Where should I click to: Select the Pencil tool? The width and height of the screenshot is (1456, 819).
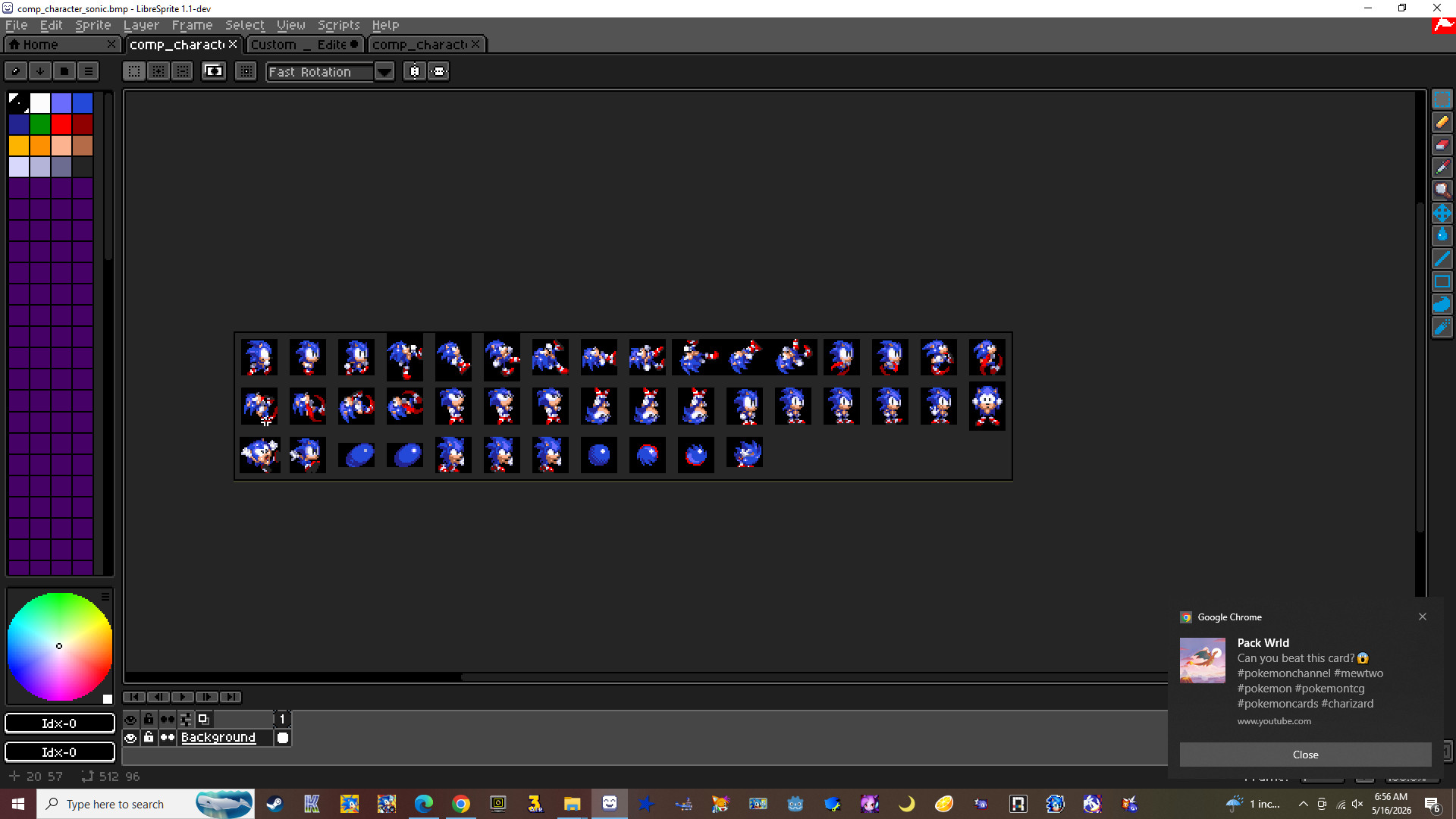pos(1442,122)
